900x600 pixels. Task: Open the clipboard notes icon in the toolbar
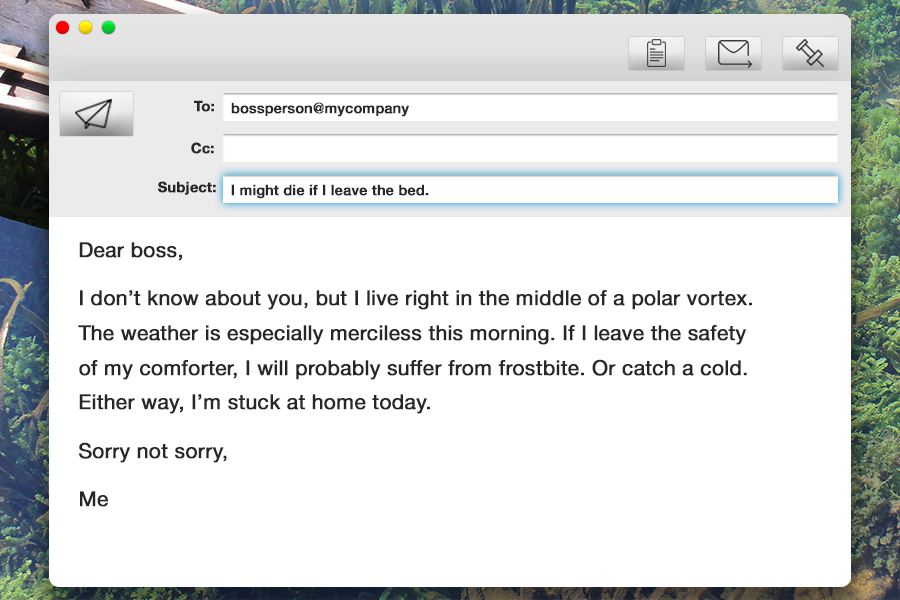pyautogui.click(x=655, y=53)
